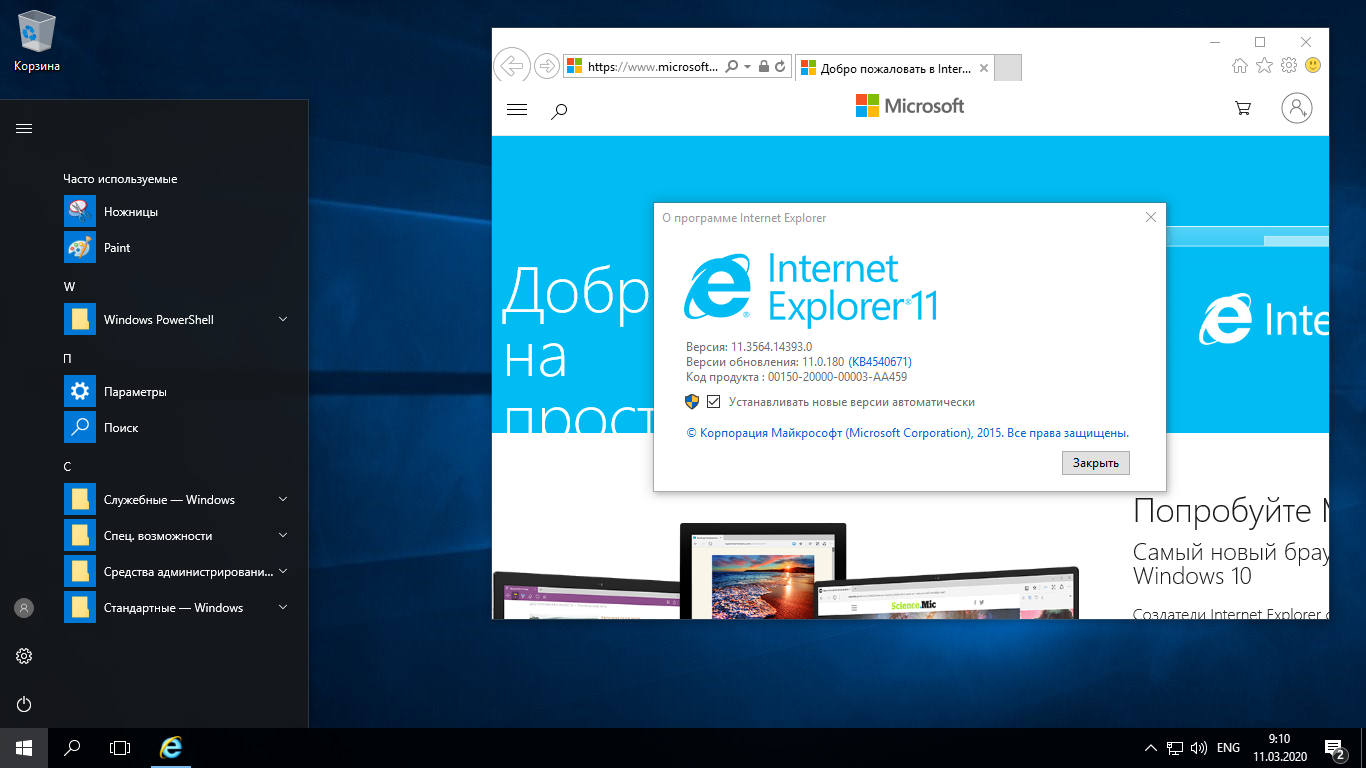
Task: Expand Средства администрирования folder
Action: [x=283, y=572]
